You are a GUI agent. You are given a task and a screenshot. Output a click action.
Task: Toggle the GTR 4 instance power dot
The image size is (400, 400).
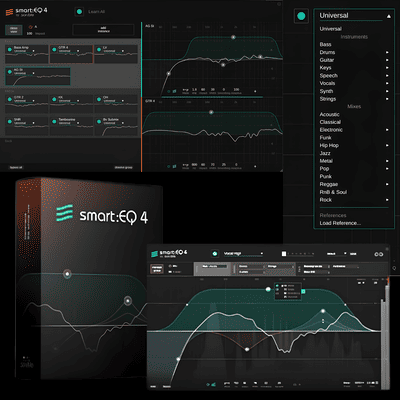coord(54,49)
